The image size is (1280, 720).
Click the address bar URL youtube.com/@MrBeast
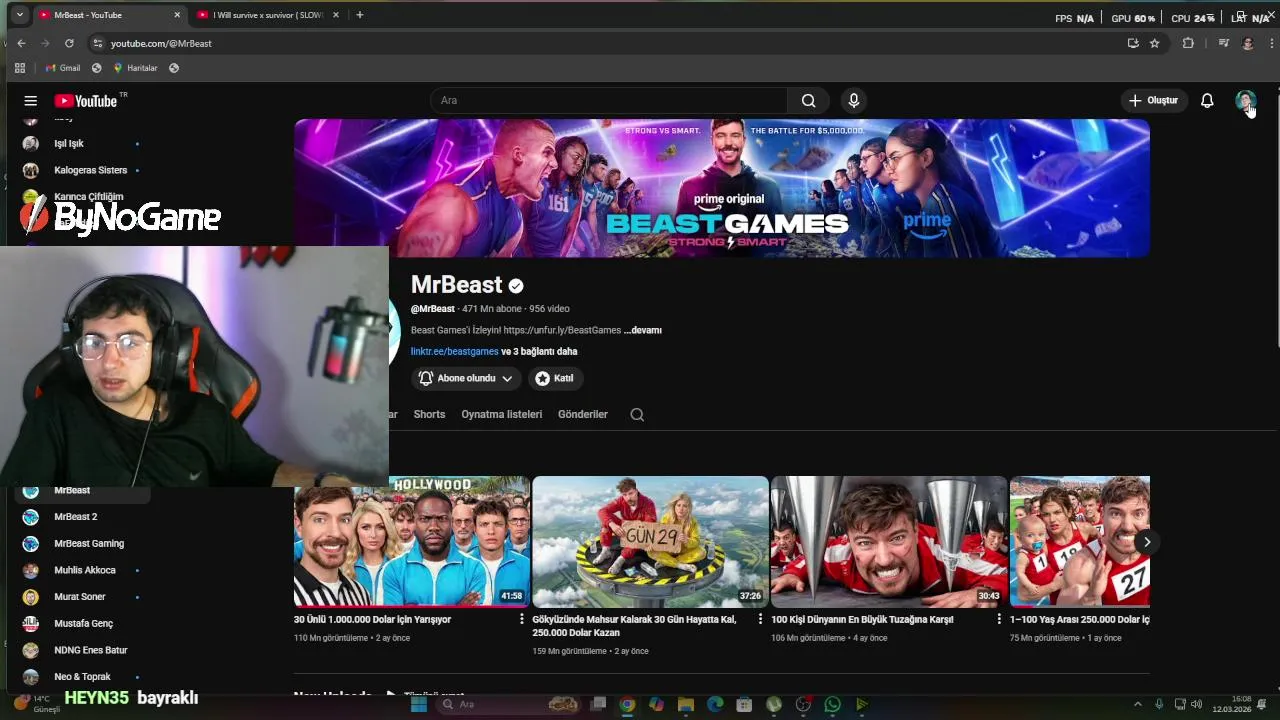point(161,44)
